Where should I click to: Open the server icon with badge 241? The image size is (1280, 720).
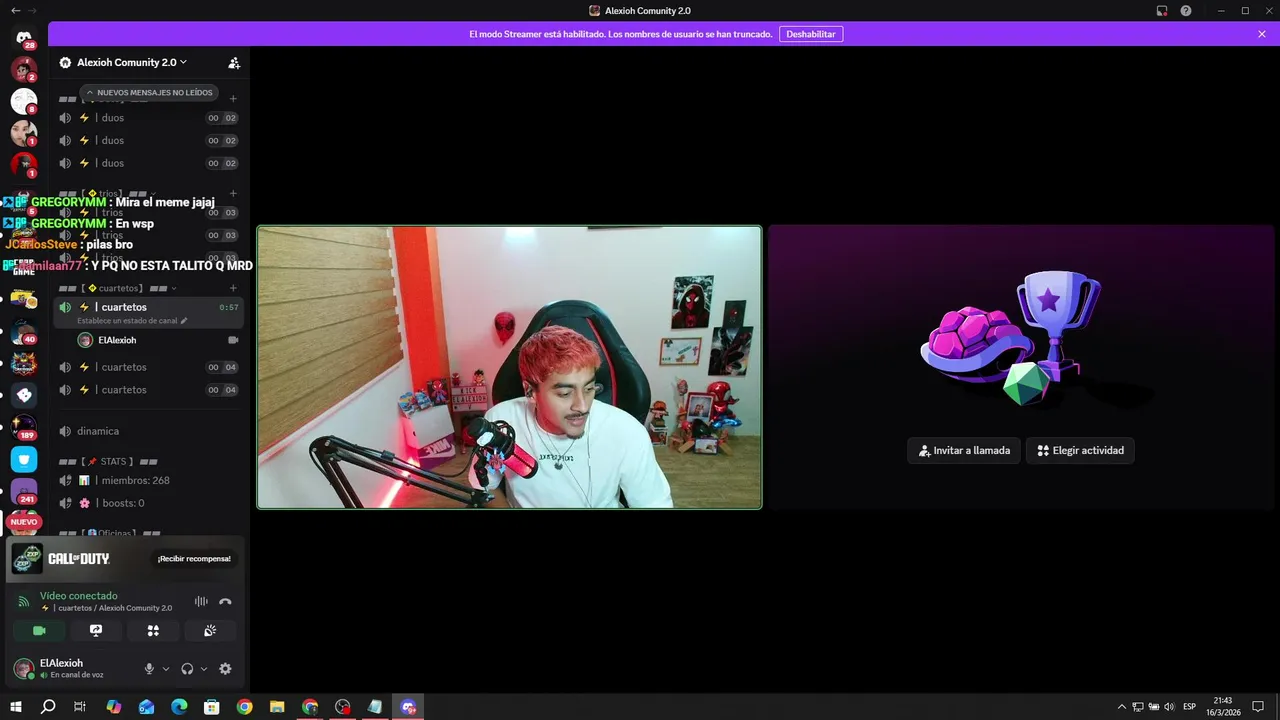pos(24,491)
